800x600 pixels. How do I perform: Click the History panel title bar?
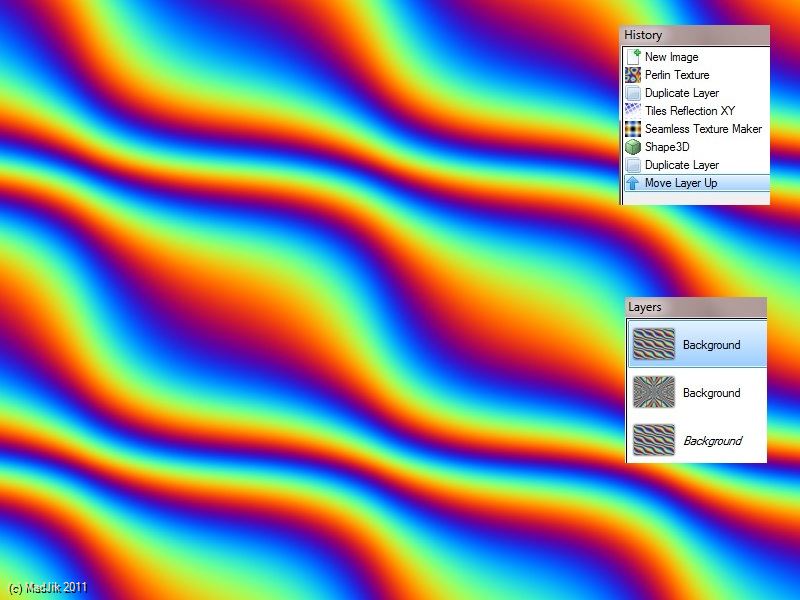click(x=695, y=35)
